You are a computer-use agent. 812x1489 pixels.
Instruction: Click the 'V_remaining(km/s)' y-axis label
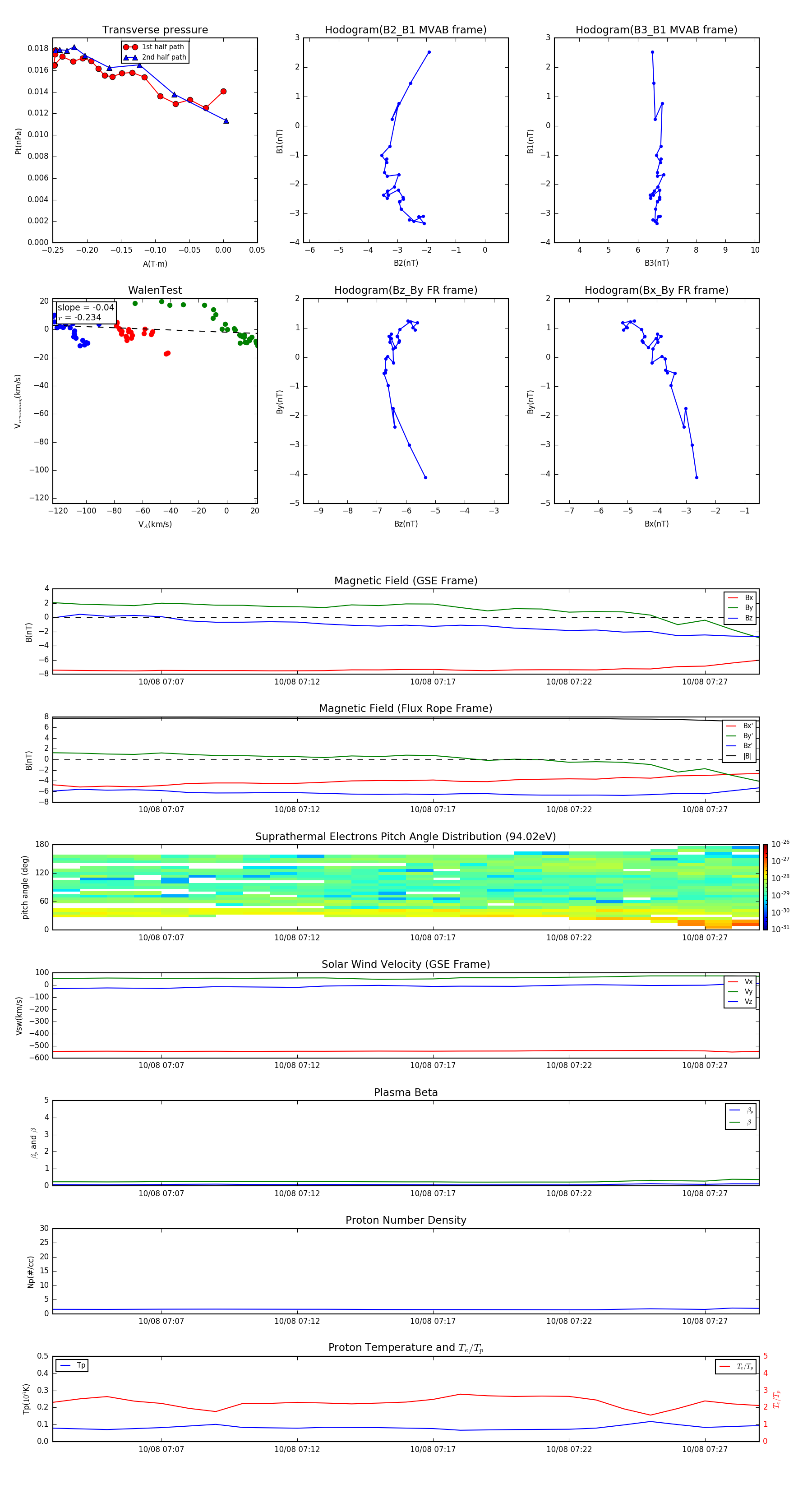click(18, 401)
